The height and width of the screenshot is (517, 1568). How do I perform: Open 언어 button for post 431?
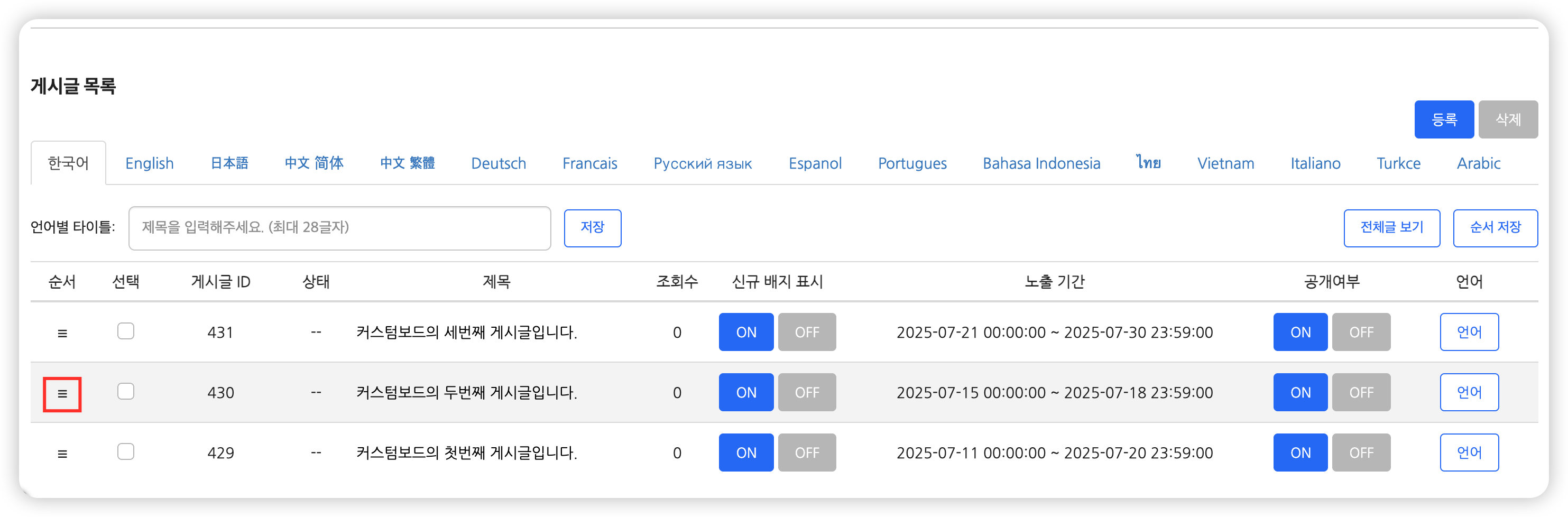pyautogui.click(x=1468, y=333)
